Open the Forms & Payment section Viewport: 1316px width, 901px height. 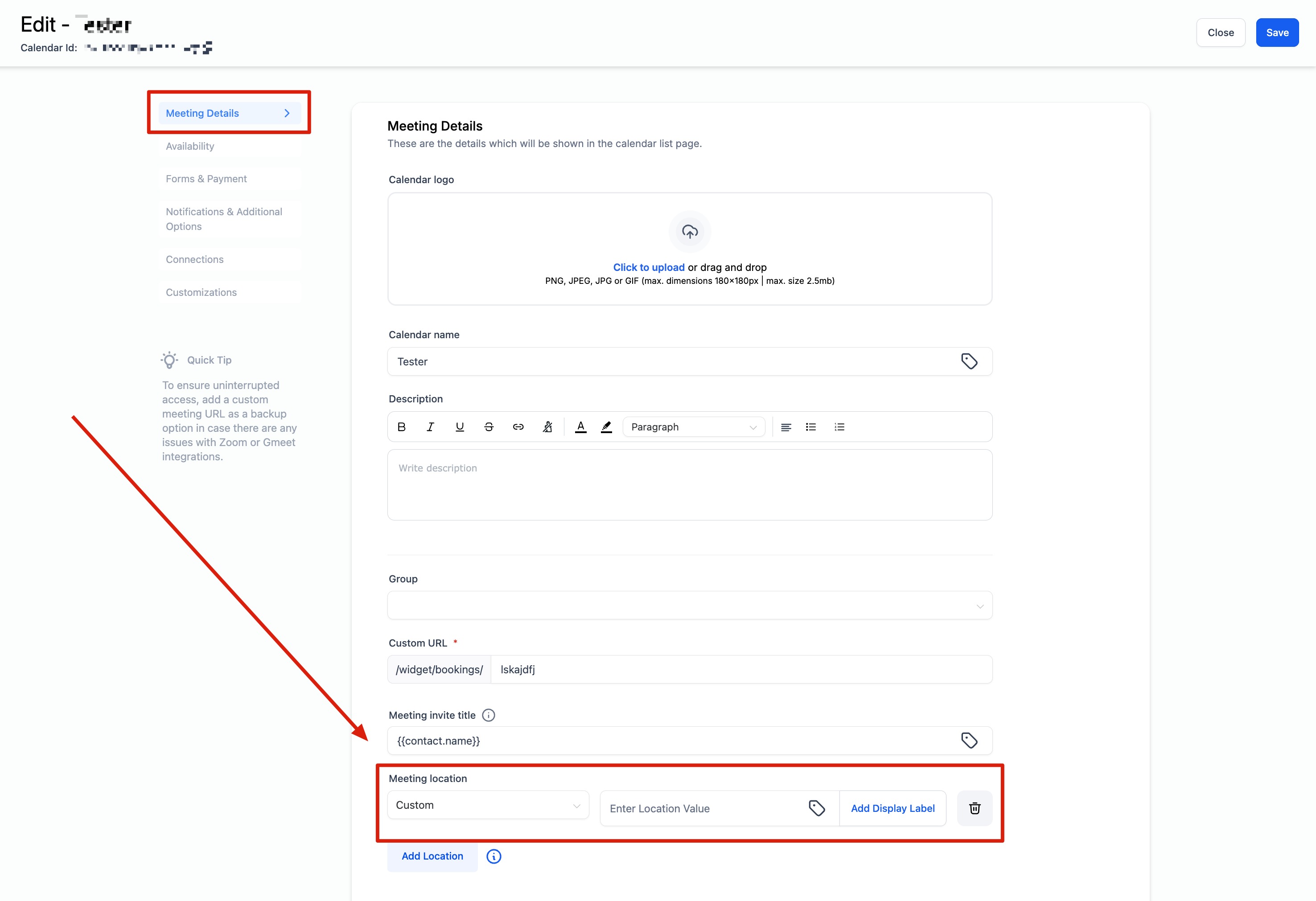point(206,179)
